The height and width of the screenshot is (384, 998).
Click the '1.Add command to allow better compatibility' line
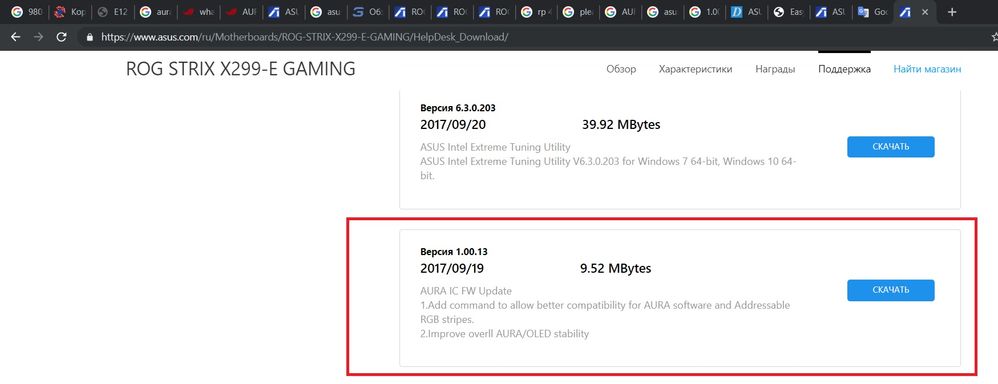pos(605,312)
